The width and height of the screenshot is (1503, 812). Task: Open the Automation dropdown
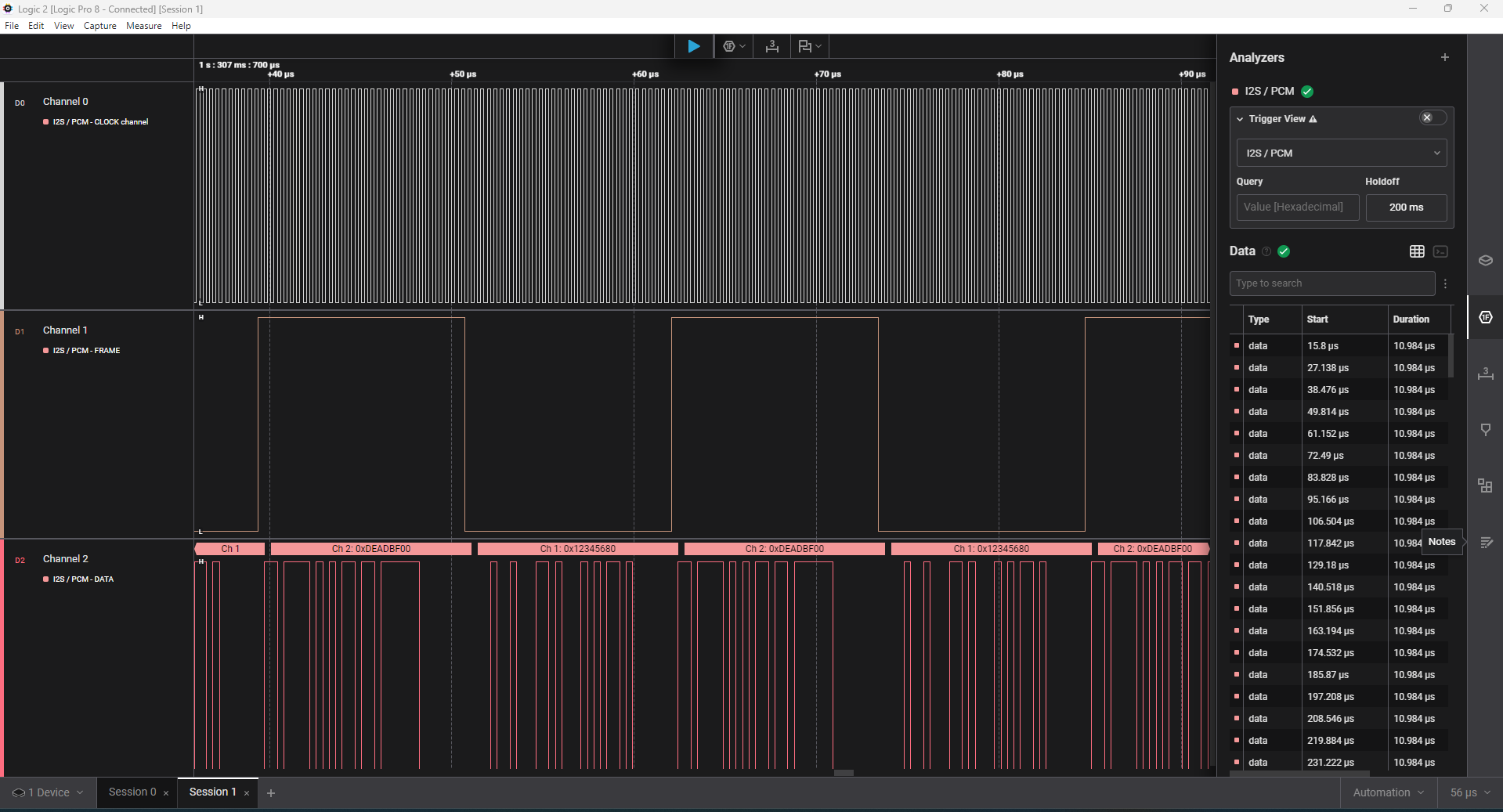coord(1388,792)
